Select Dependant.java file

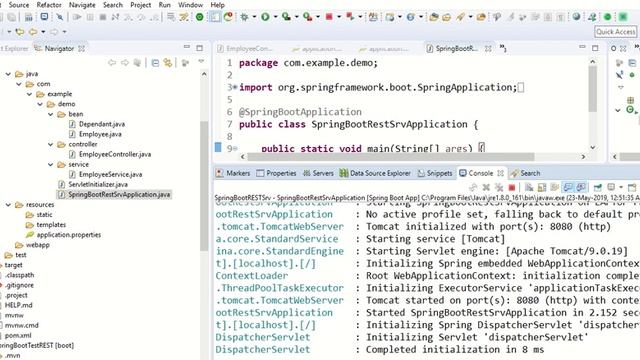point(97,124)
